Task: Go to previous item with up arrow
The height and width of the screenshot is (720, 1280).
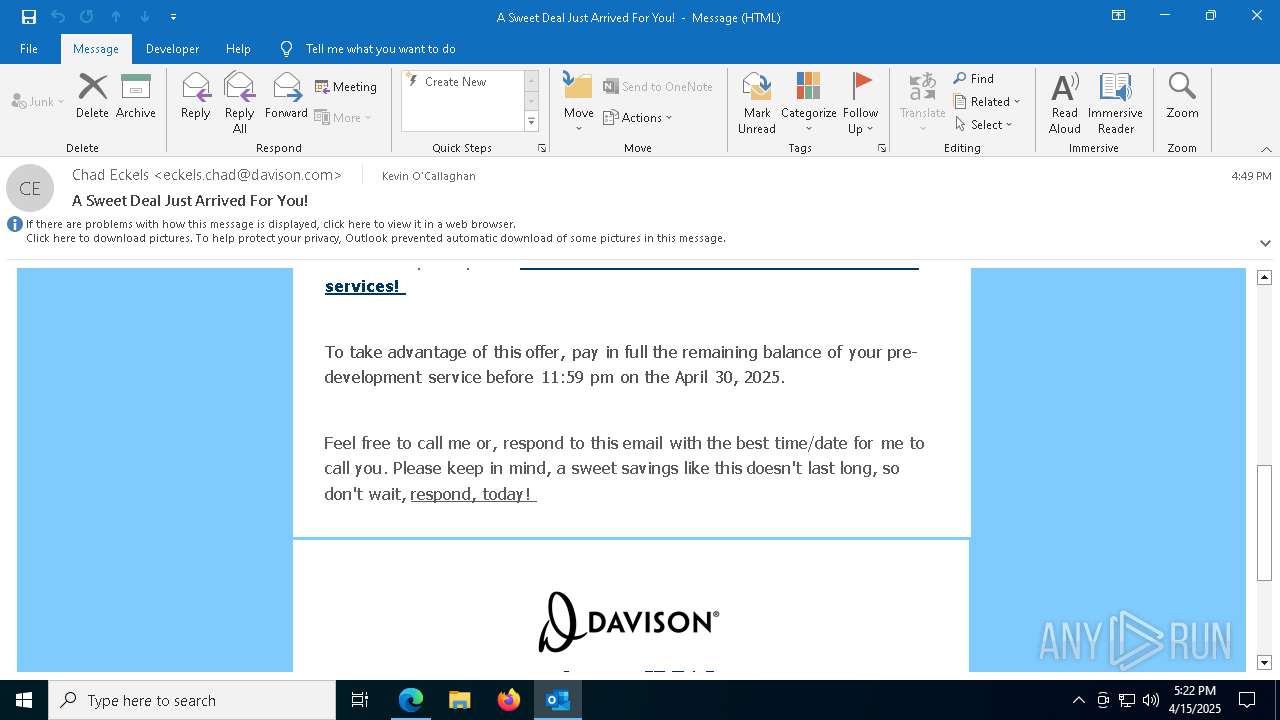Action: tap(116, 17)
